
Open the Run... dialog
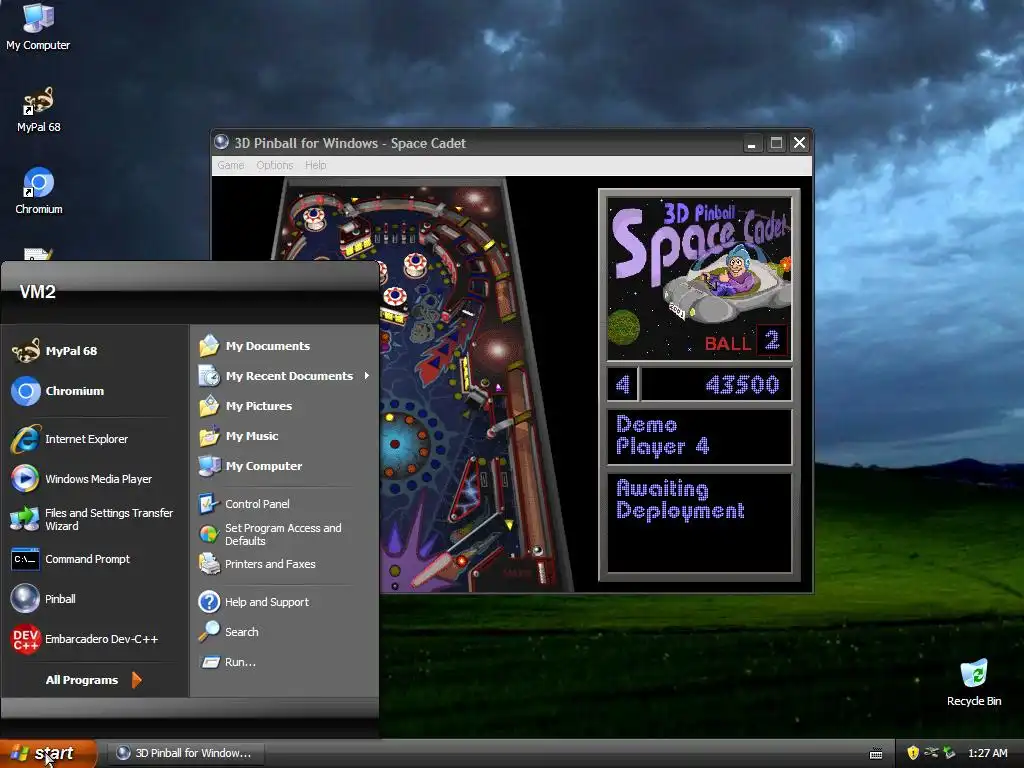pyautogui.click(x=283, y=662)
